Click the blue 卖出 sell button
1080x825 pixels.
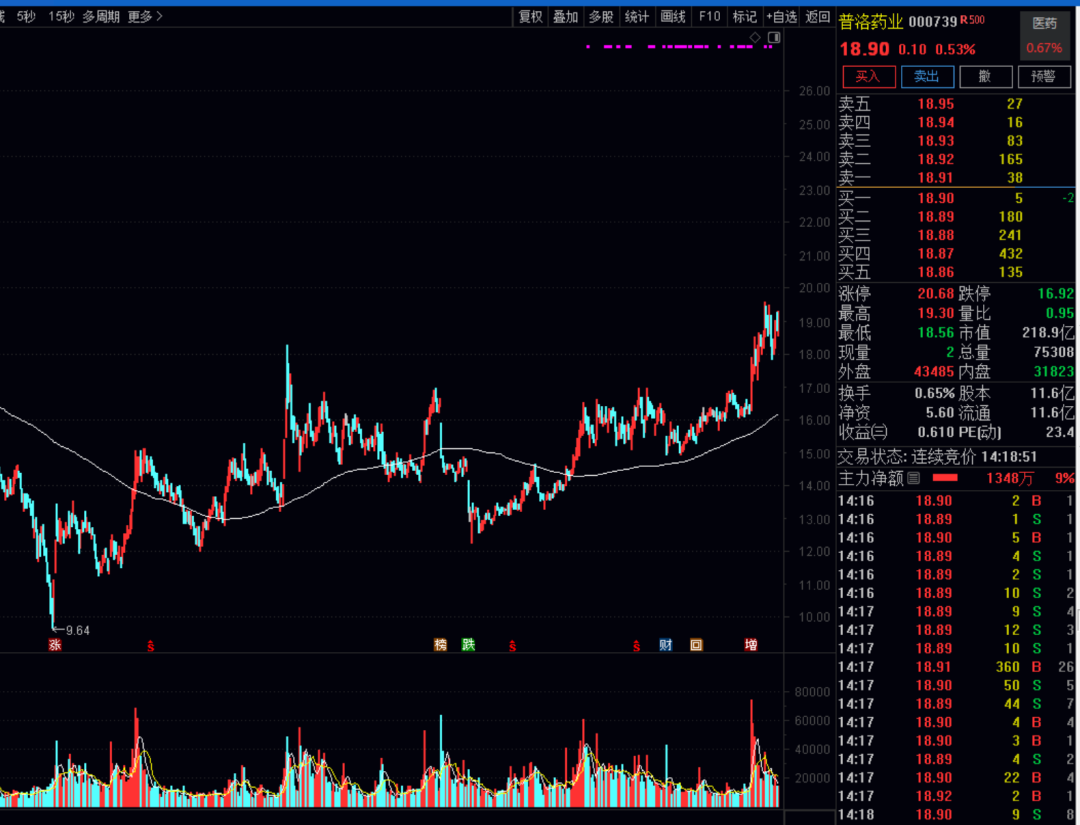pos(927,77)
